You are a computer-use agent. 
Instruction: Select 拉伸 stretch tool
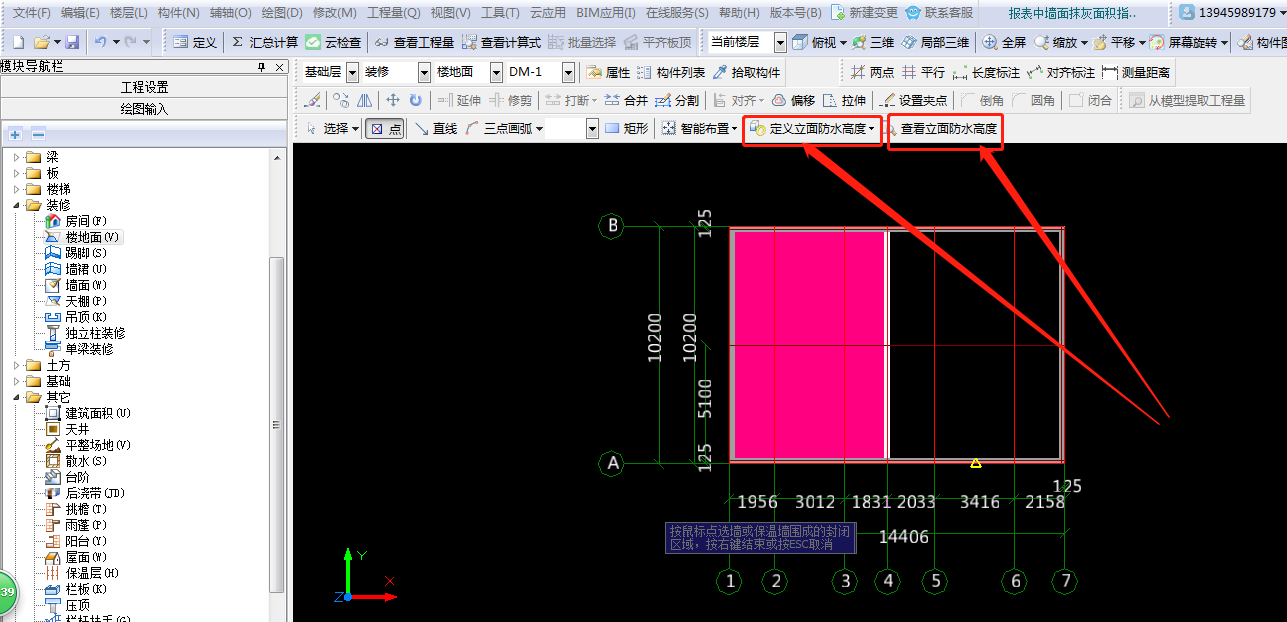pos(844,100)
